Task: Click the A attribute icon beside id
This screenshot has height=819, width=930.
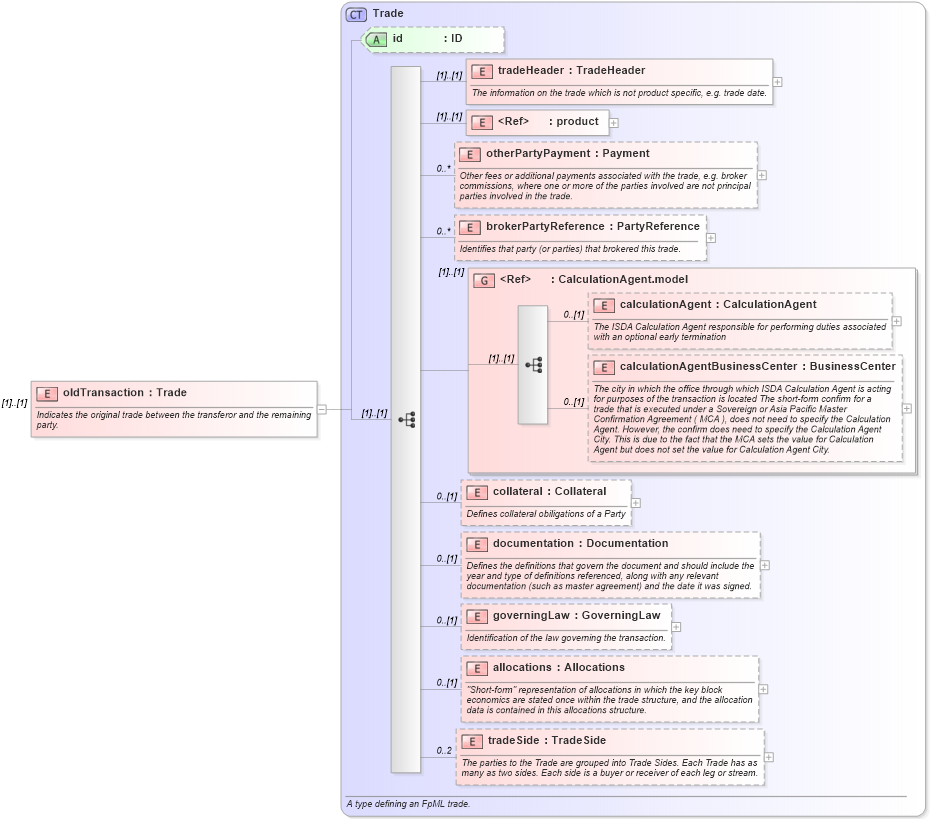Action: click(378, 40)
